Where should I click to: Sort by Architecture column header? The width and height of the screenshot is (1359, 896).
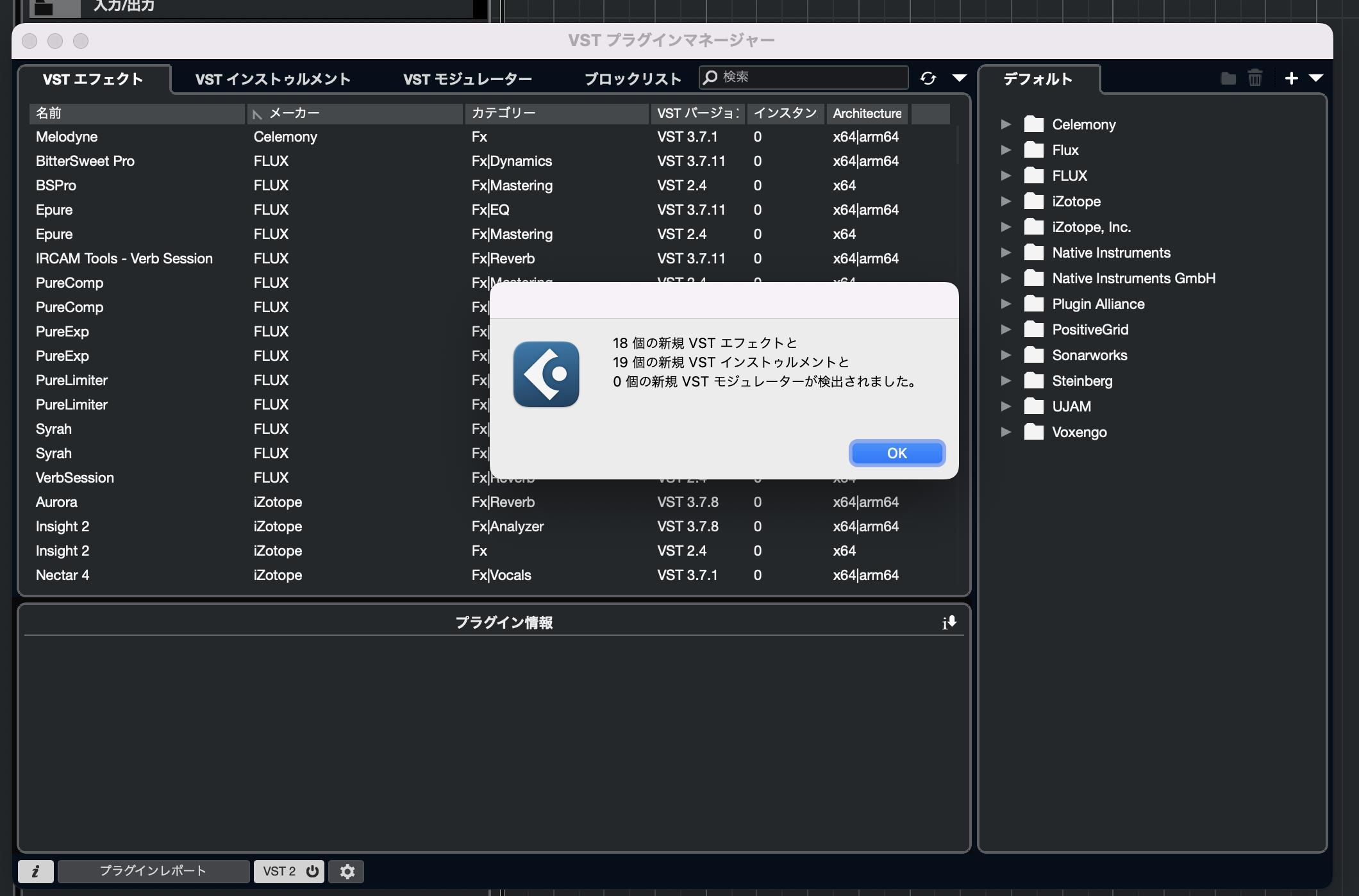click(x=867, y=113)
